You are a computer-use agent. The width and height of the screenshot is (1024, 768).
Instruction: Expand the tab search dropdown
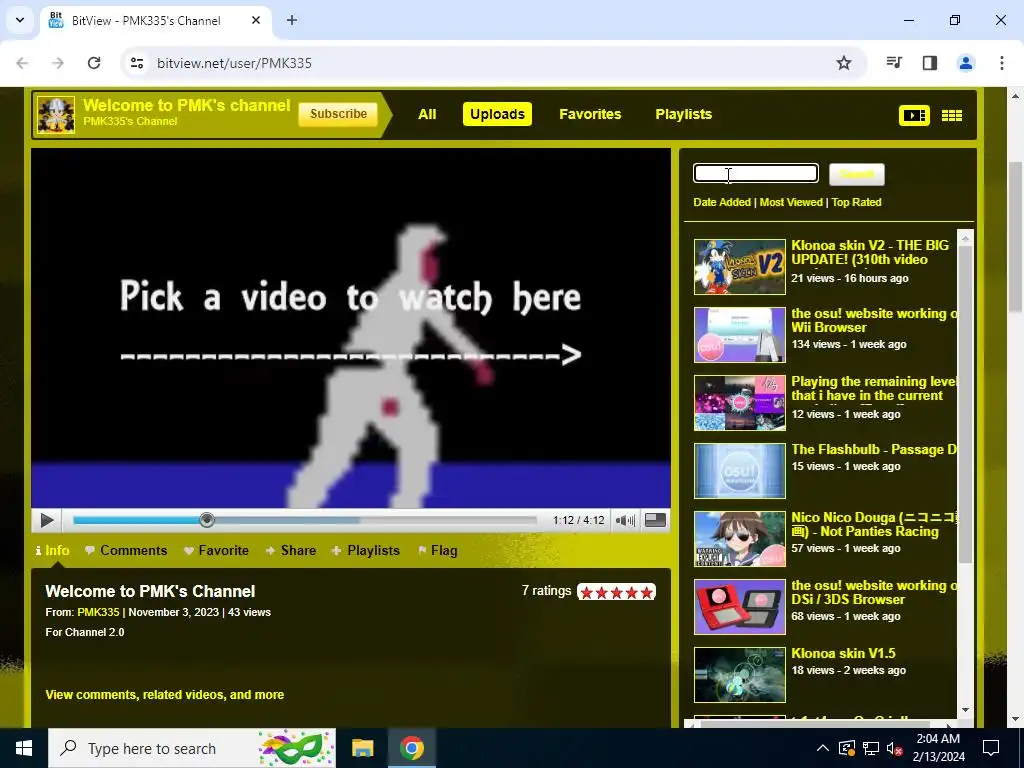pyautogui.click(x=20, y=20)
